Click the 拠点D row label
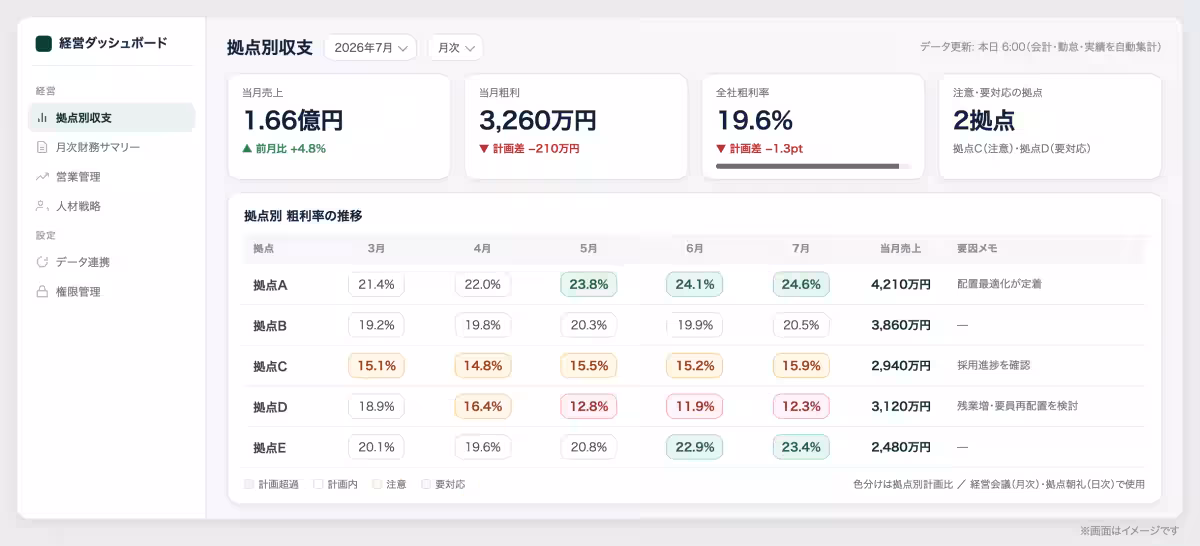This screenshot has height=546, width=1200. click(270, 407)
